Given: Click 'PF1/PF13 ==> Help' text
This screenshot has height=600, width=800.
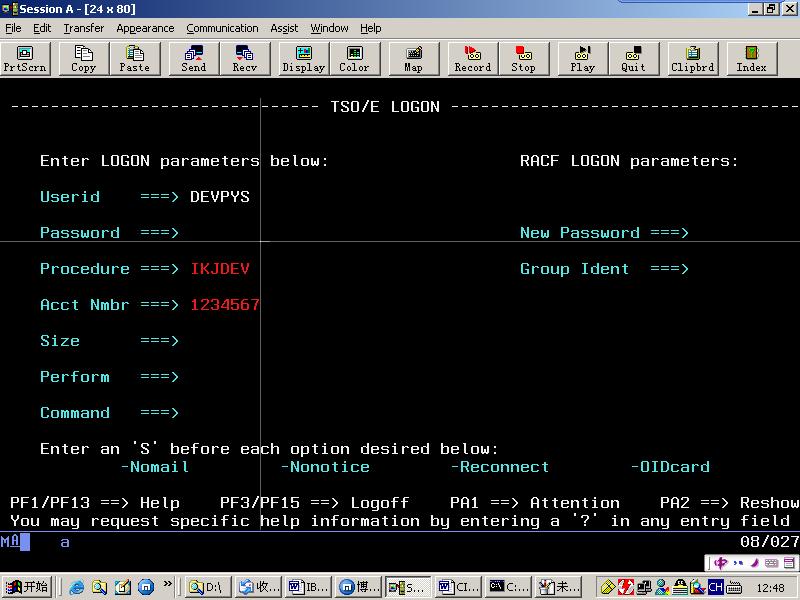Looking at the screenshot, I should click(x=95, y=503).
